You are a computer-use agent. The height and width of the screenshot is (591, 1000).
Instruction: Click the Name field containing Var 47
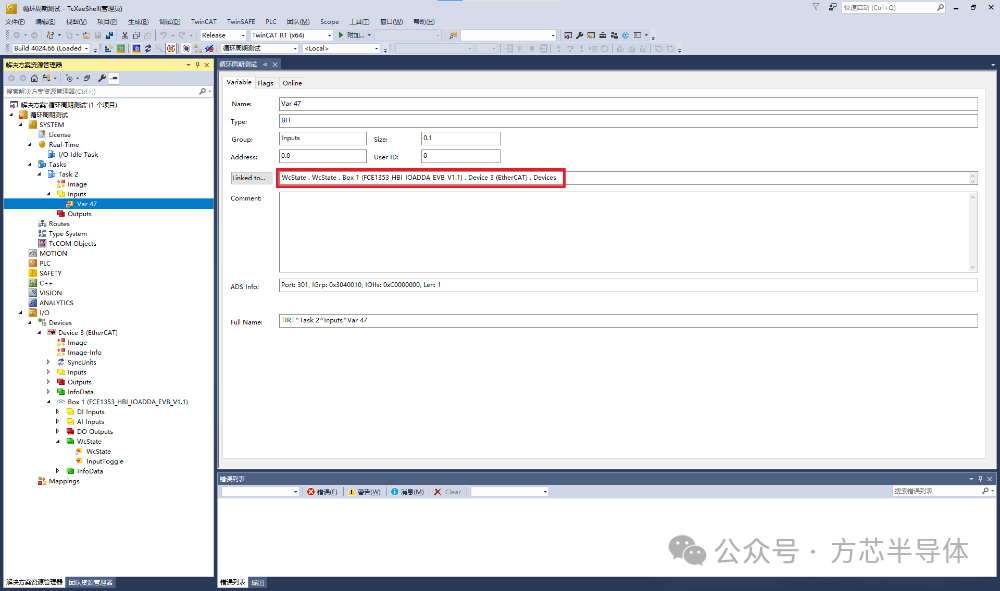pyautogui.click(x=628, y=104)
